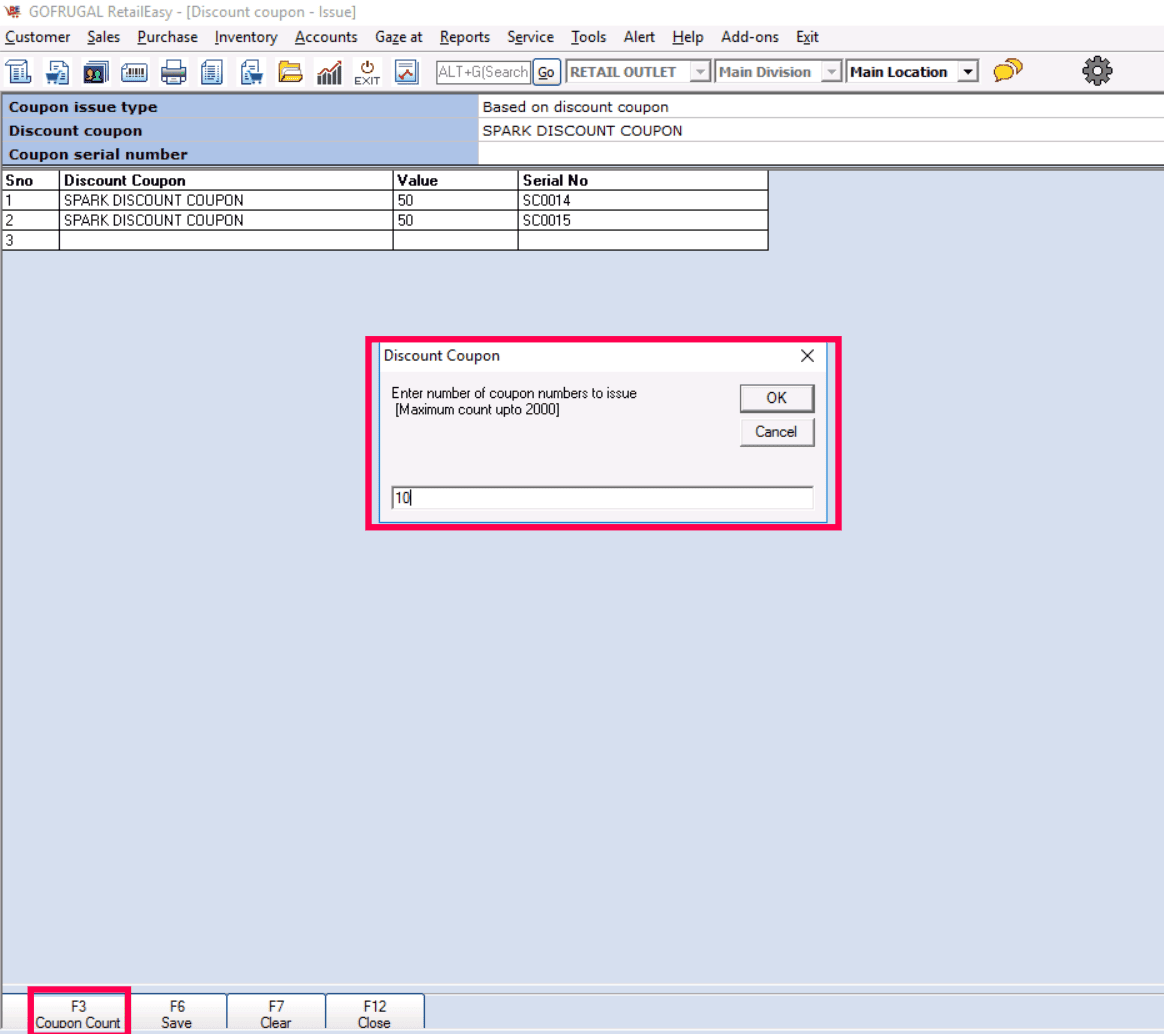
Task: Open the Help menu
Action: pos(687,37)
